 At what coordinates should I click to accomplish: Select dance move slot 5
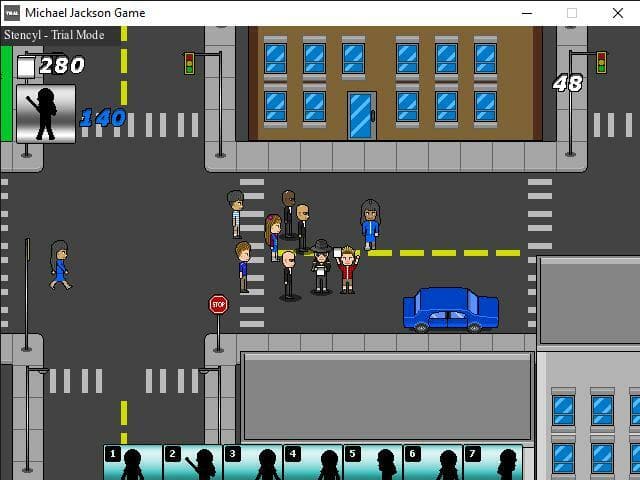tap(373, 462)
